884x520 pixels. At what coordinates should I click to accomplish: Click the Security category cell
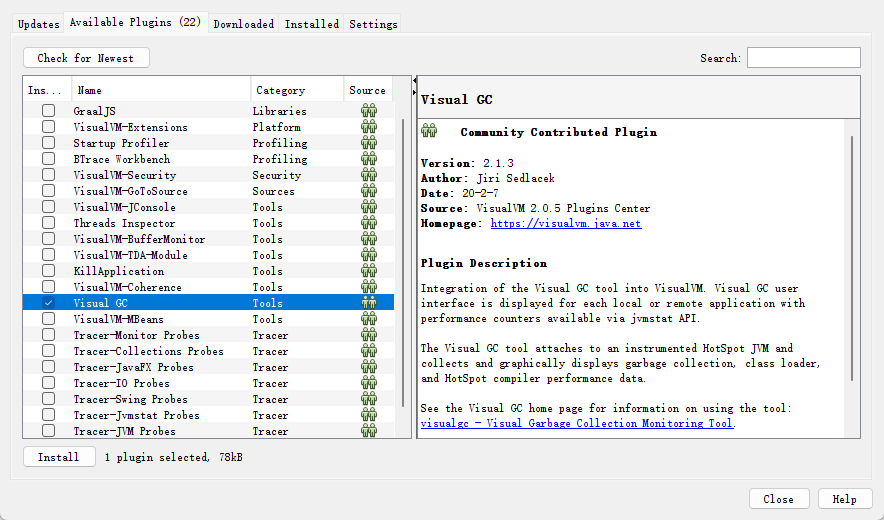[x=277, y=175]
